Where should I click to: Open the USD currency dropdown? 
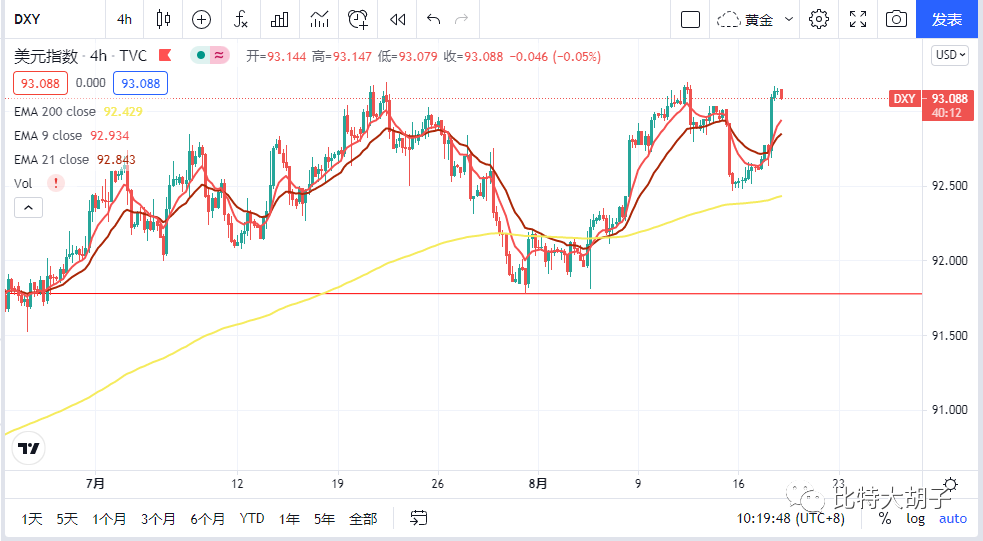click(950, 55)
